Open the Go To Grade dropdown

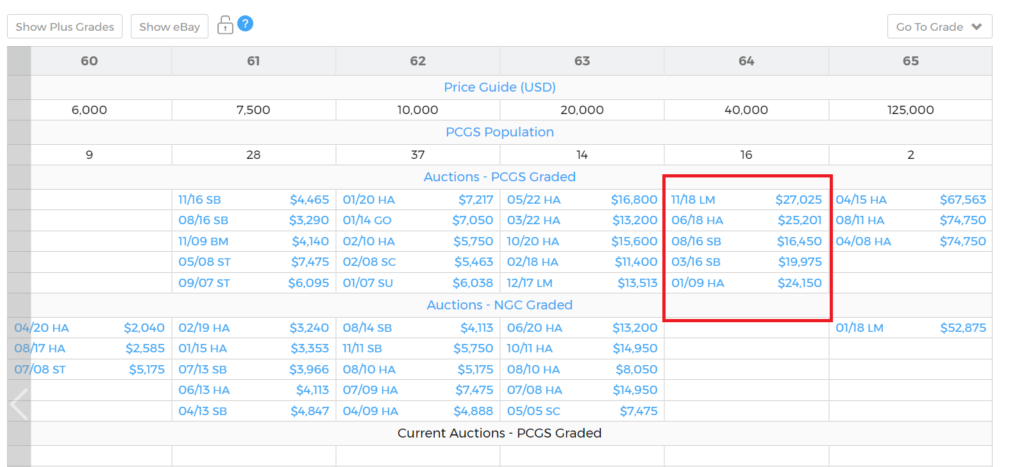pyautogui.click(x=939, y=27)
